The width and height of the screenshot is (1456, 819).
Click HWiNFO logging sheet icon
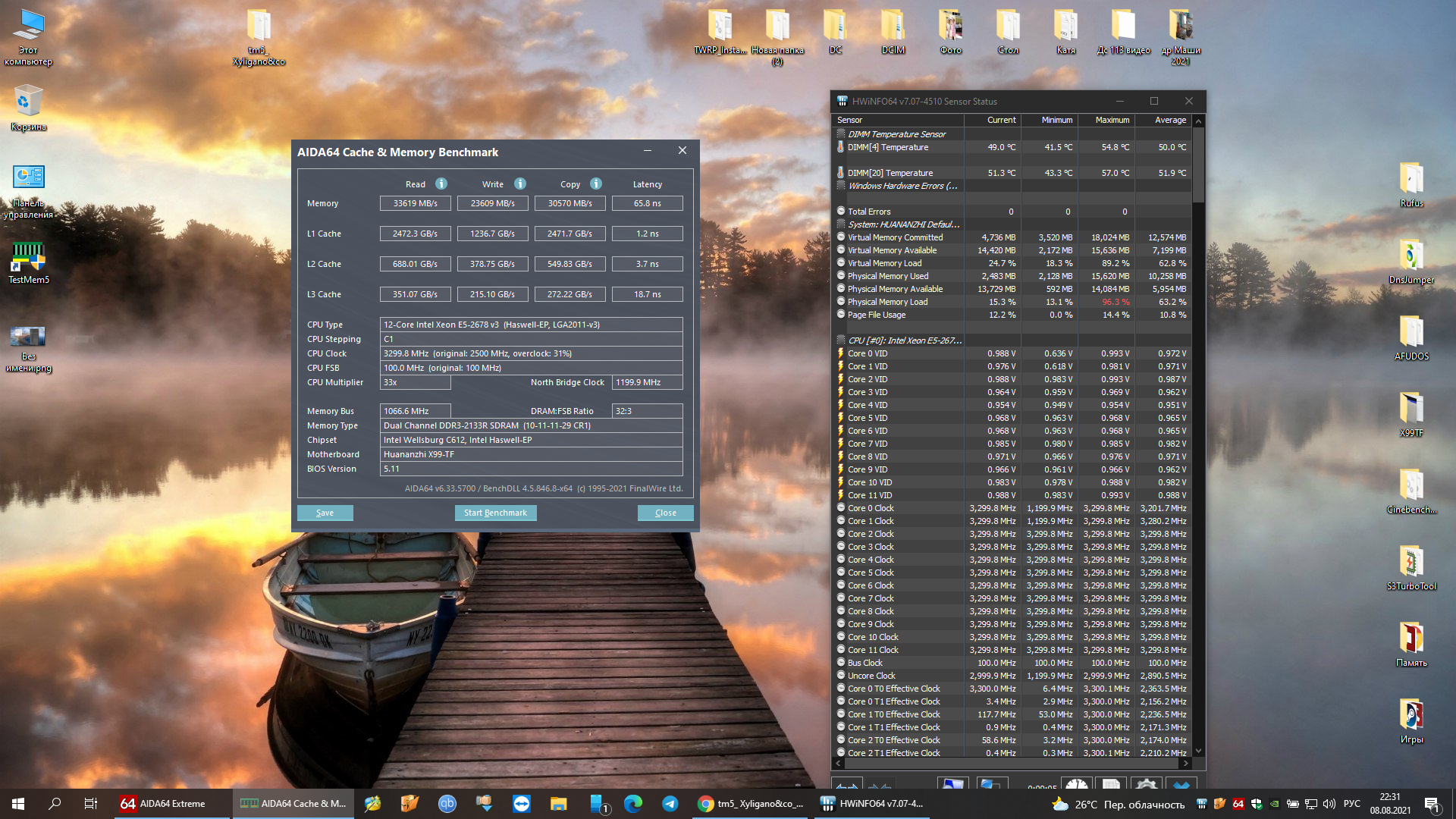(x=1111, y=784)
